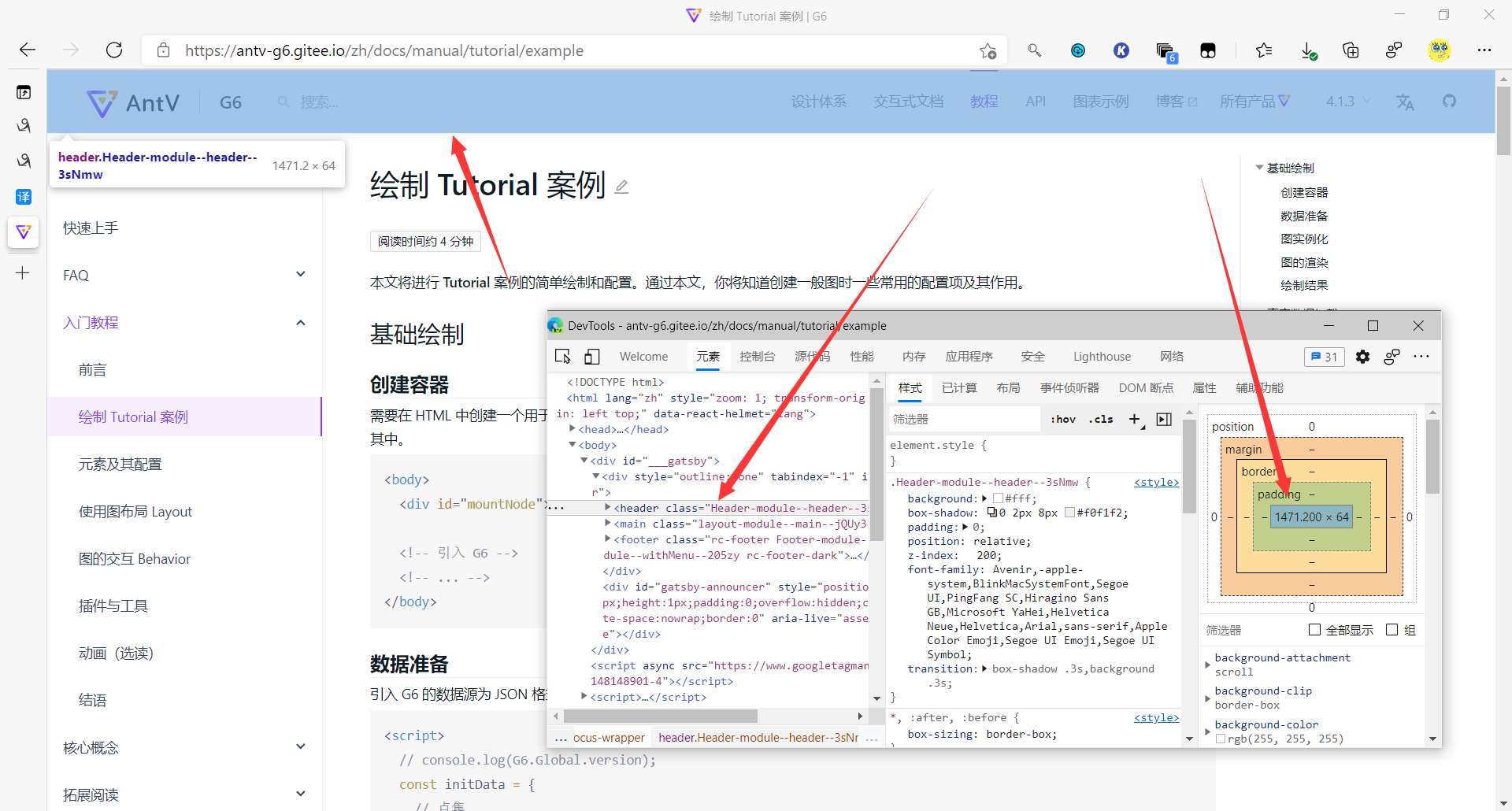
Task: Expand the background-attachment computed property
Action: click(x=1207, y=665)
